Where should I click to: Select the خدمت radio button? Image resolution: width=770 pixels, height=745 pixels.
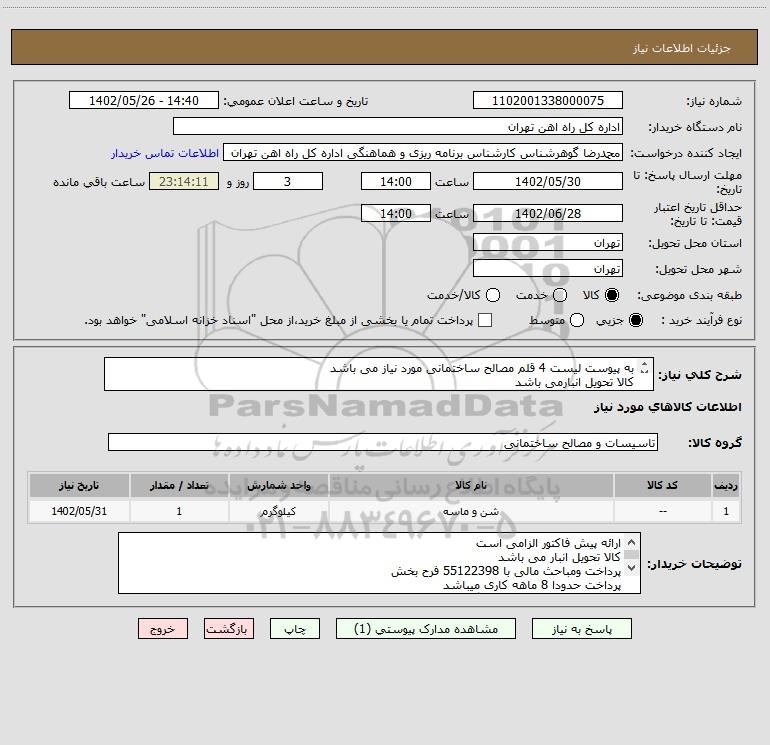click(x=560, y=295)
